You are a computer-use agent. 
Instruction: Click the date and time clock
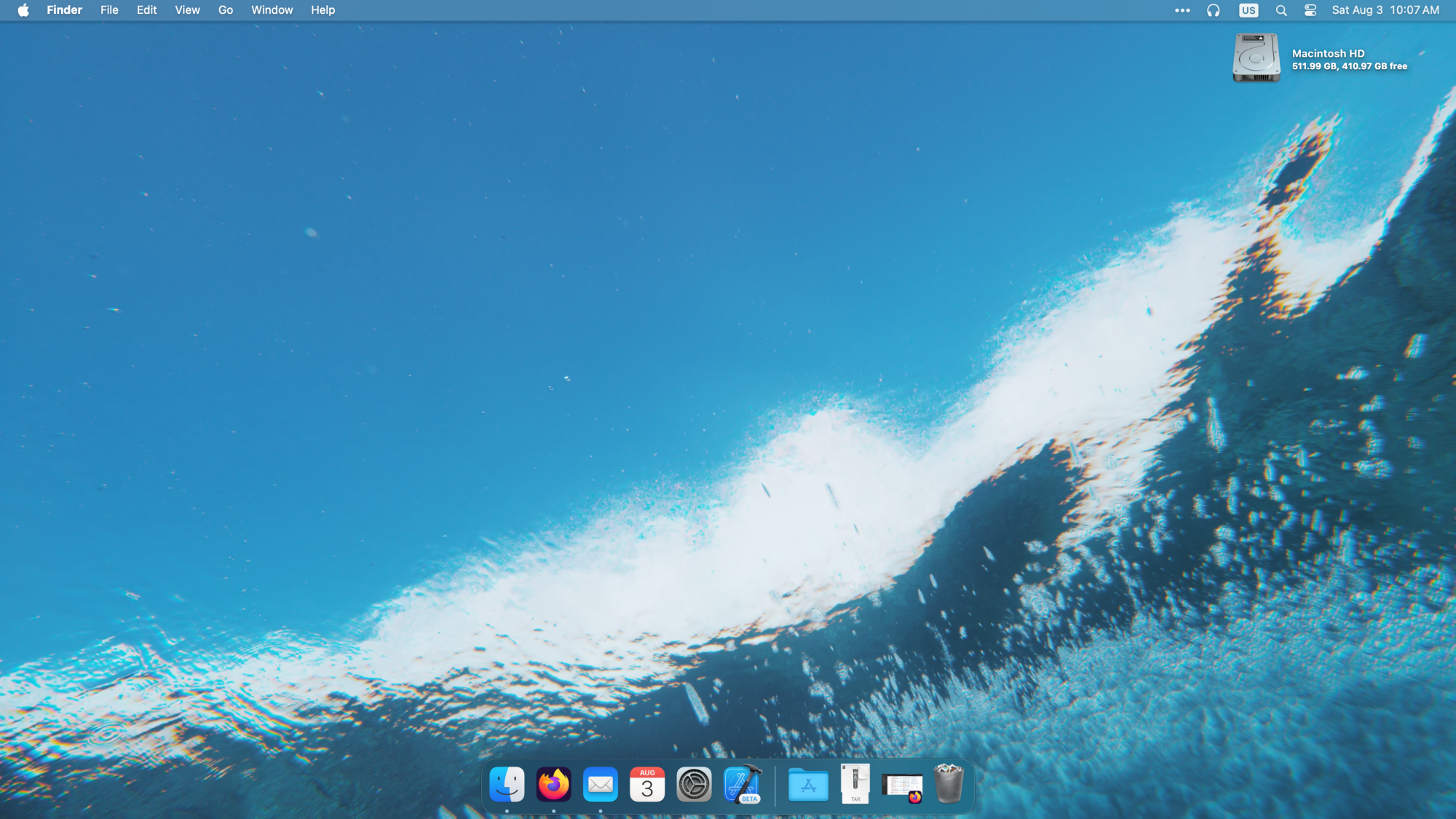tap(1385, 10)
